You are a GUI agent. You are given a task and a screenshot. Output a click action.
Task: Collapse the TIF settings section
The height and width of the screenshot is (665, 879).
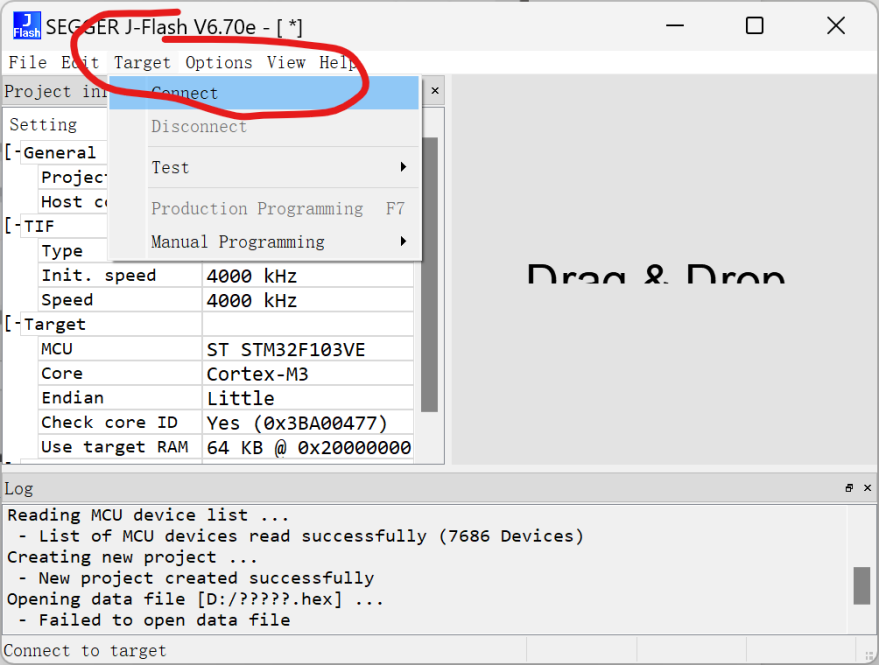coord(13,226)
